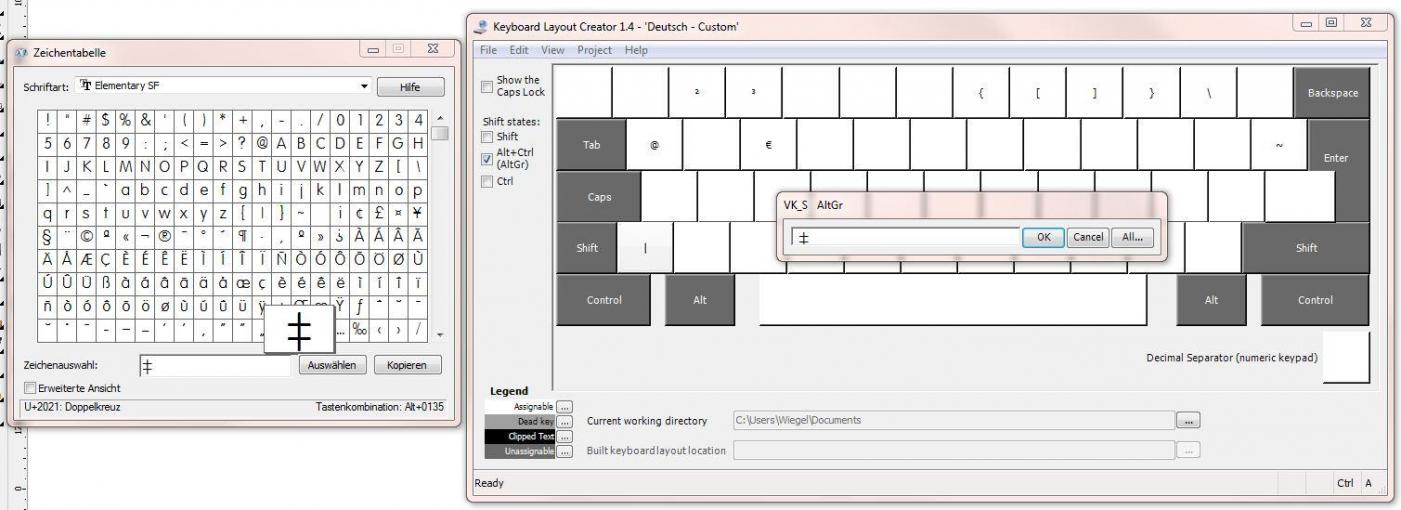The width and height of the screenshot is (1401, 510).
Task: Click the Kopieren button
Action: tap(408, 365)
